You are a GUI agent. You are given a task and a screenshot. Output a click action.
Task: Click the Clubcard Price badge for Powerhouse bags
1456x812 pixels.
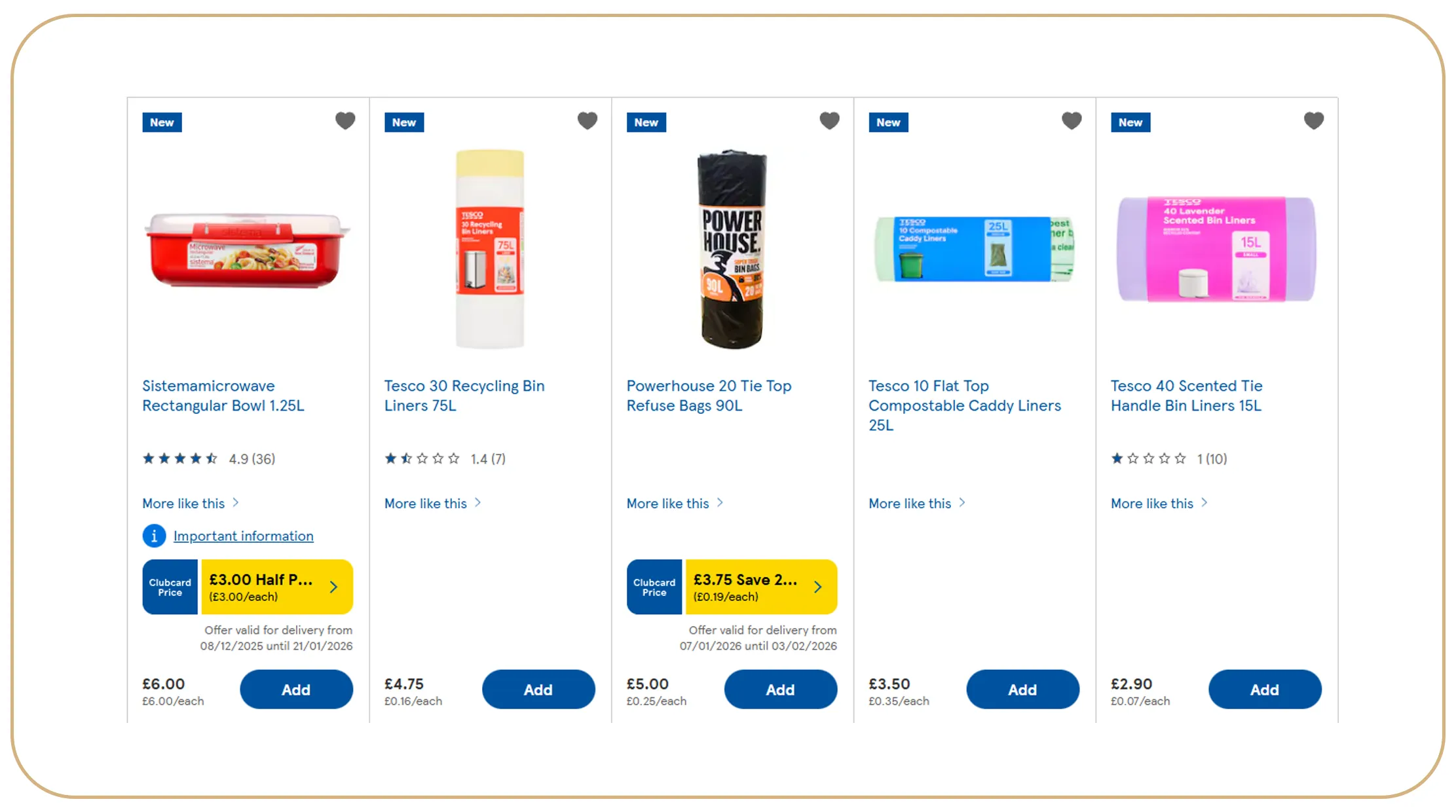click(x=654, y=587)
